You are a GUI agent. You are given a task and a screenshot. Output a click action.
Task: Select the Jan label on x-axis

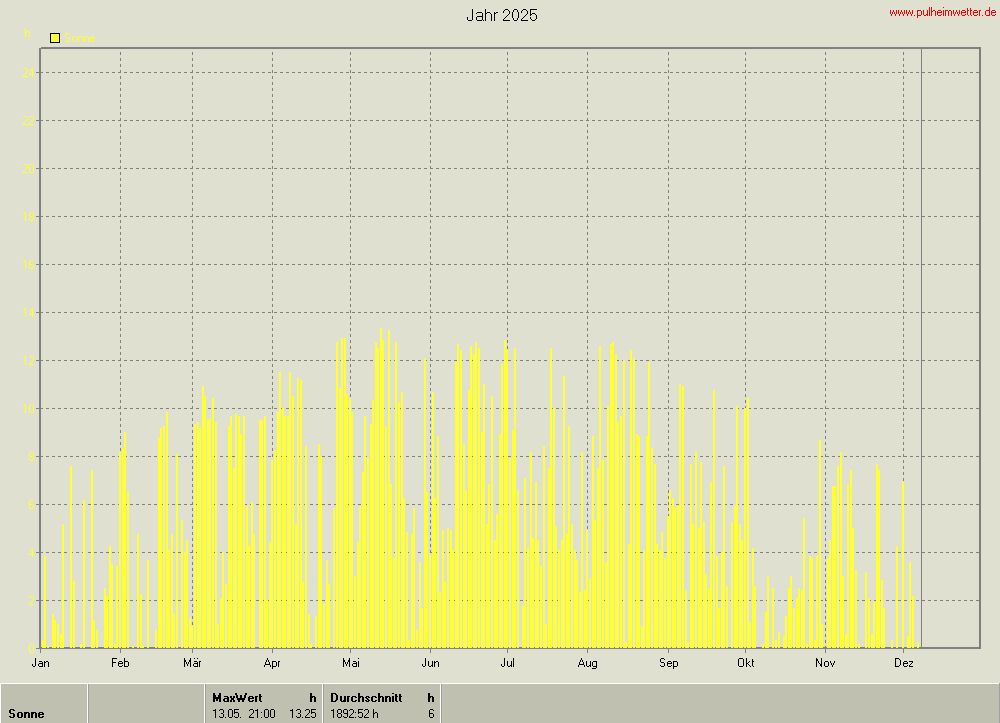point(41,662)
